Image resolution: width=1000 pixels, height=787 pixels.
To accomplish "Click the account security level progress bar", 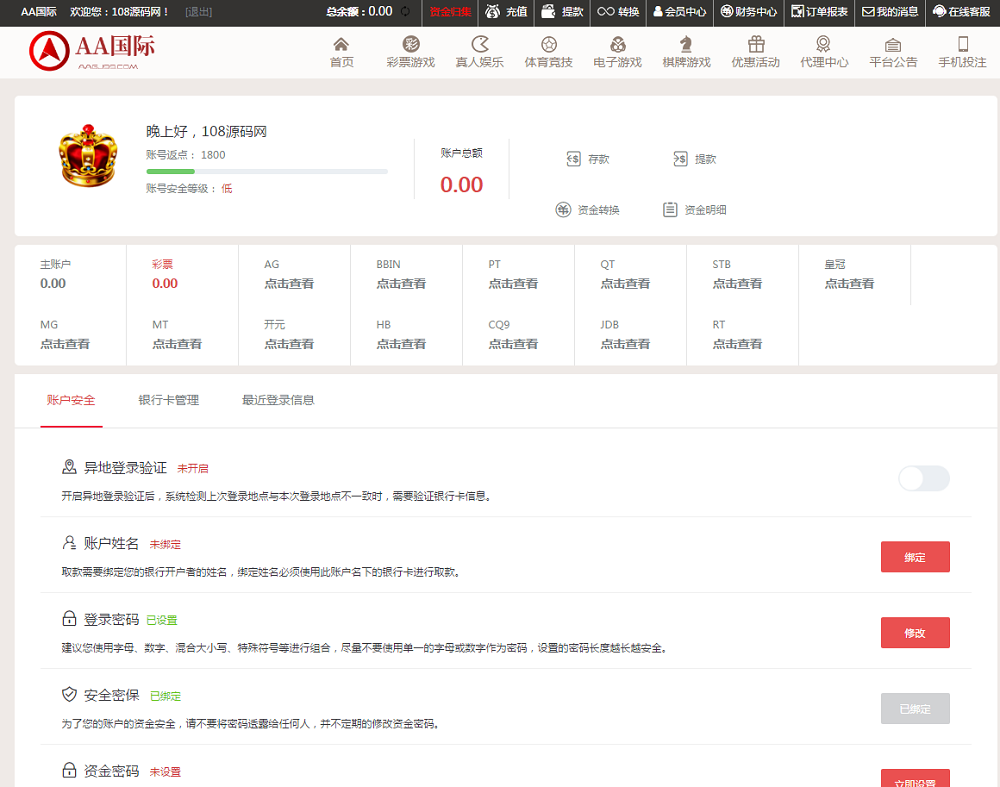I will coord(267,171).
